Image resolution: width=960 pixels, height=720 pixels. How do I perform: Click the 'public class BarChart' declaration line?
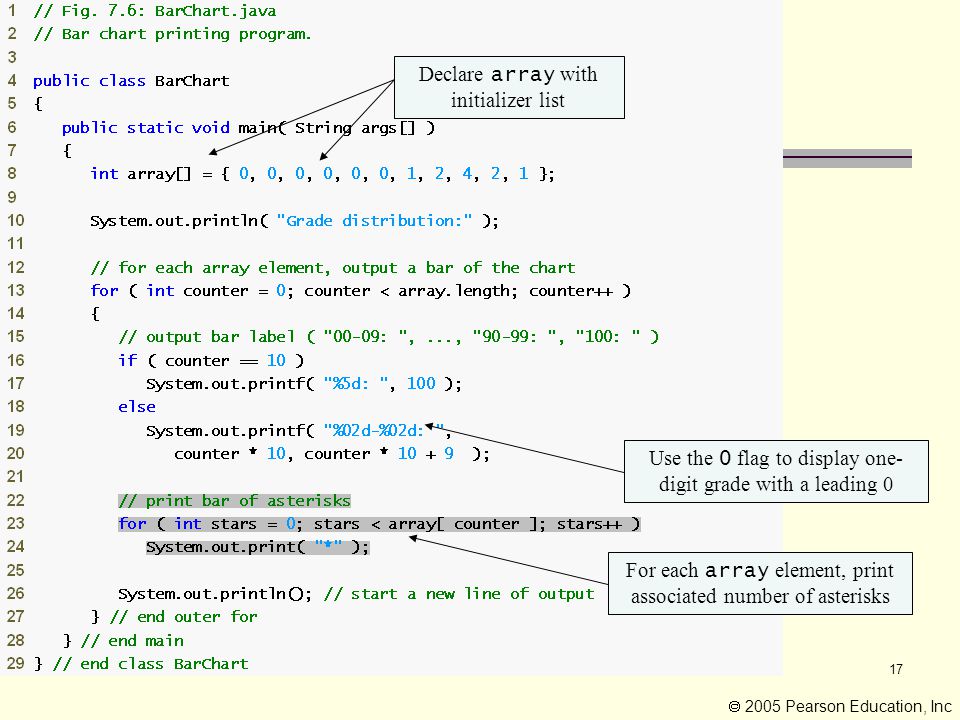point(131,81)
